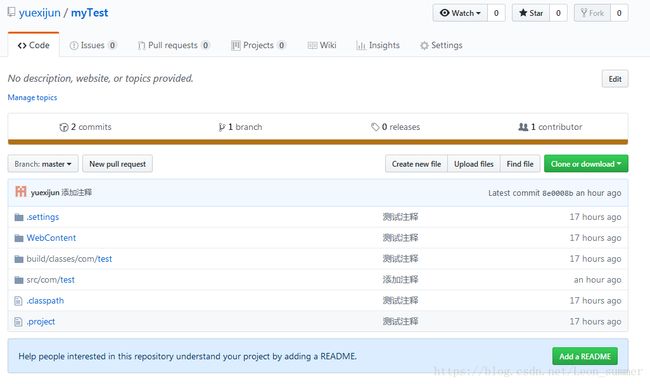Click the New pull request button

coord(117,164)
